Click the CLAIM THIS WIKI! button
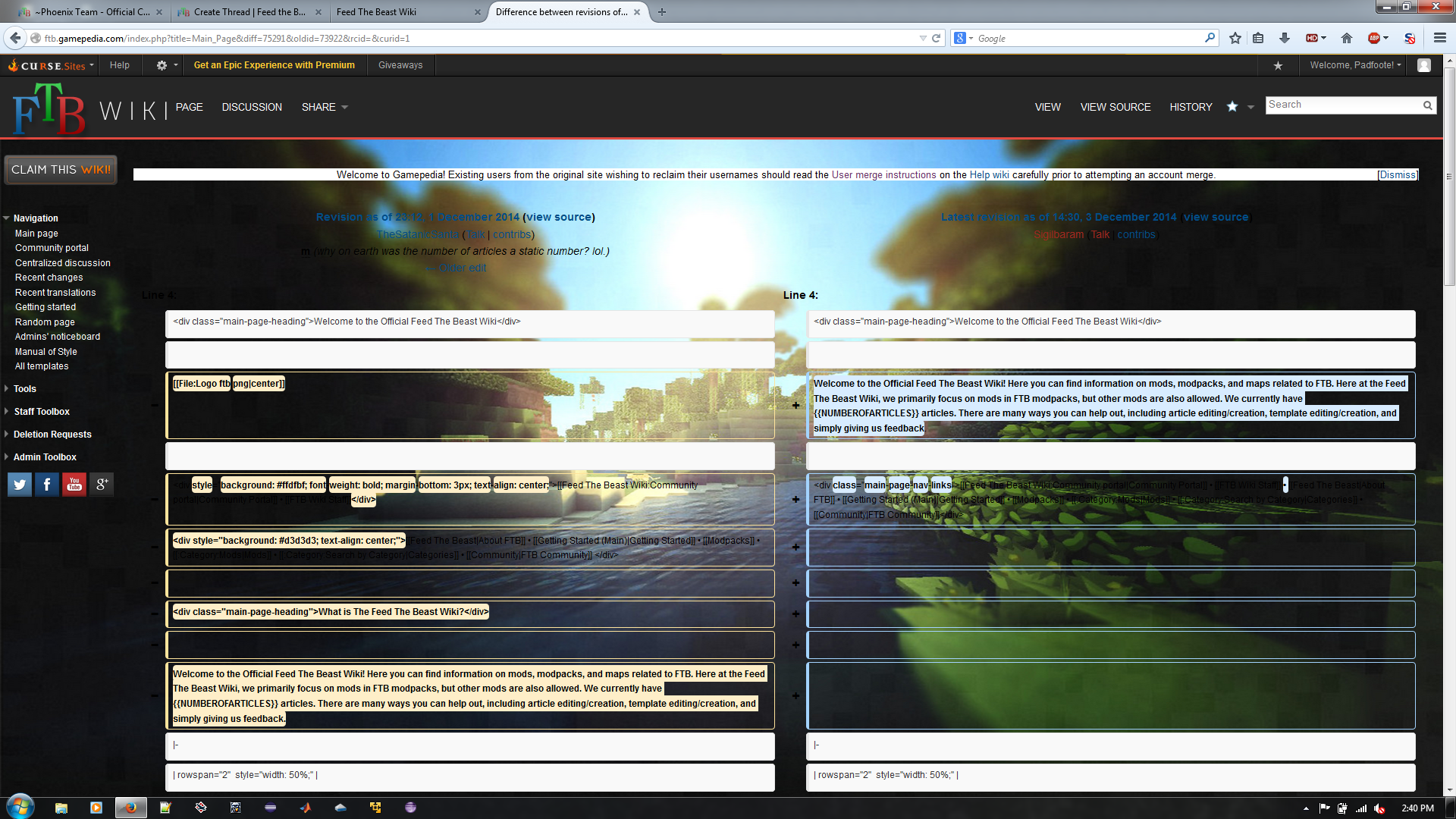Screen dimensions: 1456x819 pos(61,170)
